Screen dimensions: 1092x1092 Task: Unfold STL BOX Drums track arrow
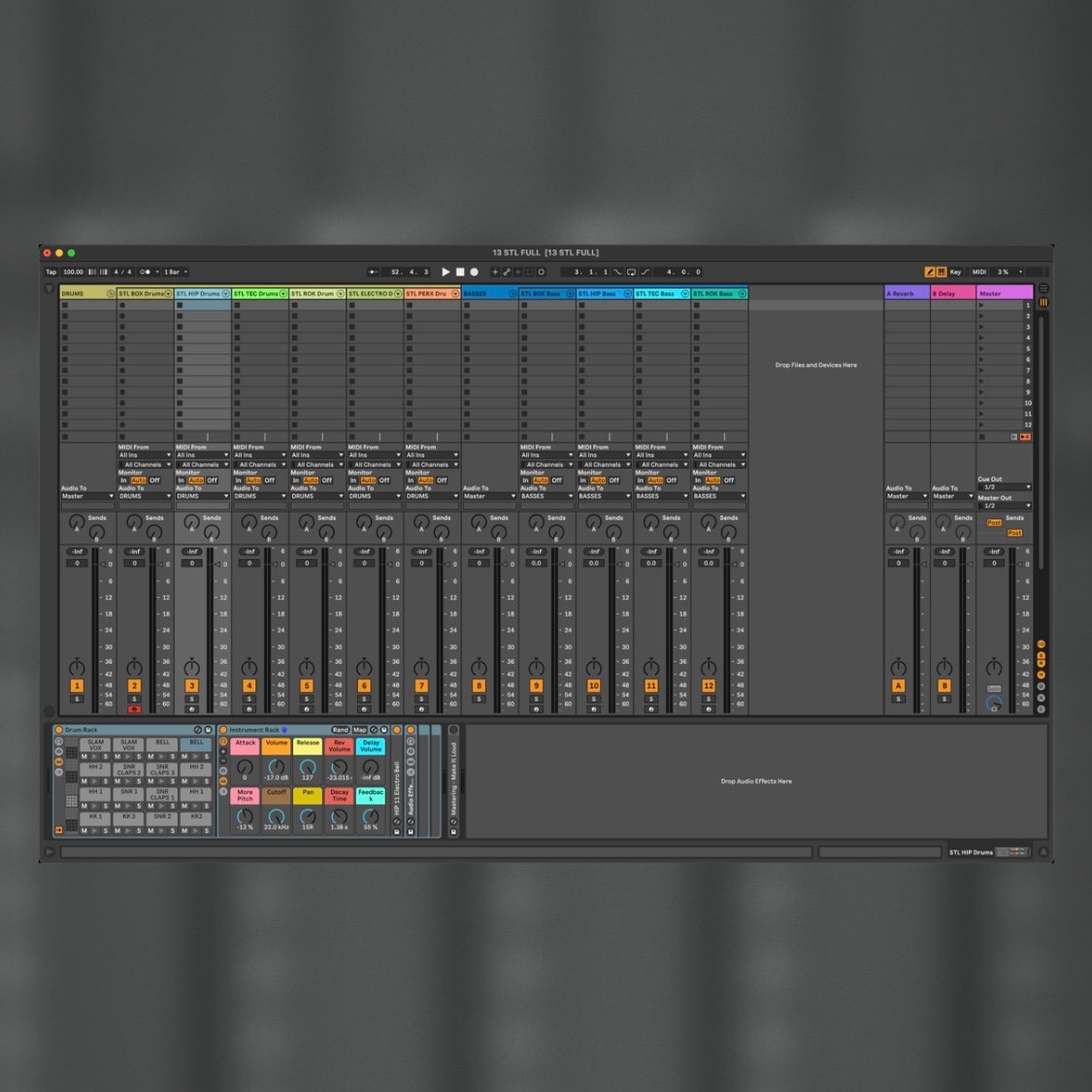click(x=168, y=294)
